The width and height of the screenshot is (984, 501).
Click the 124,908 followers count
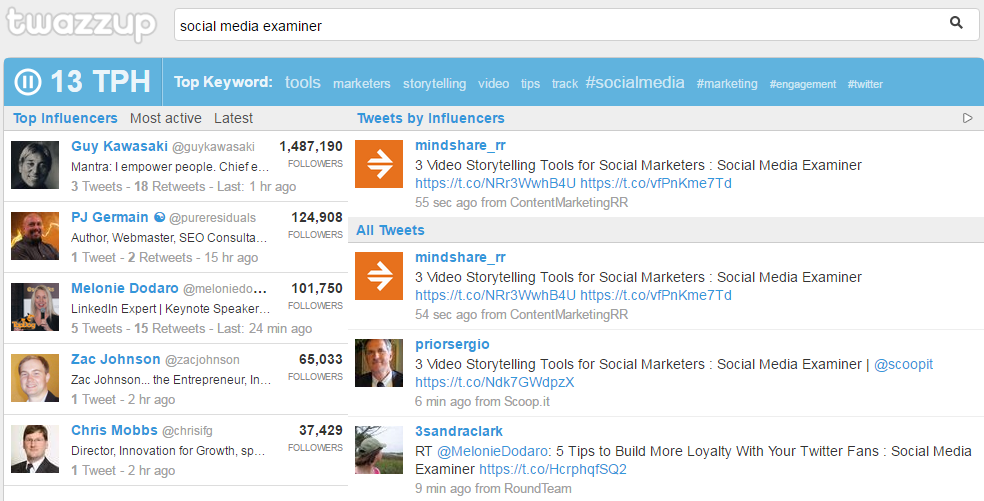(317, 217)
